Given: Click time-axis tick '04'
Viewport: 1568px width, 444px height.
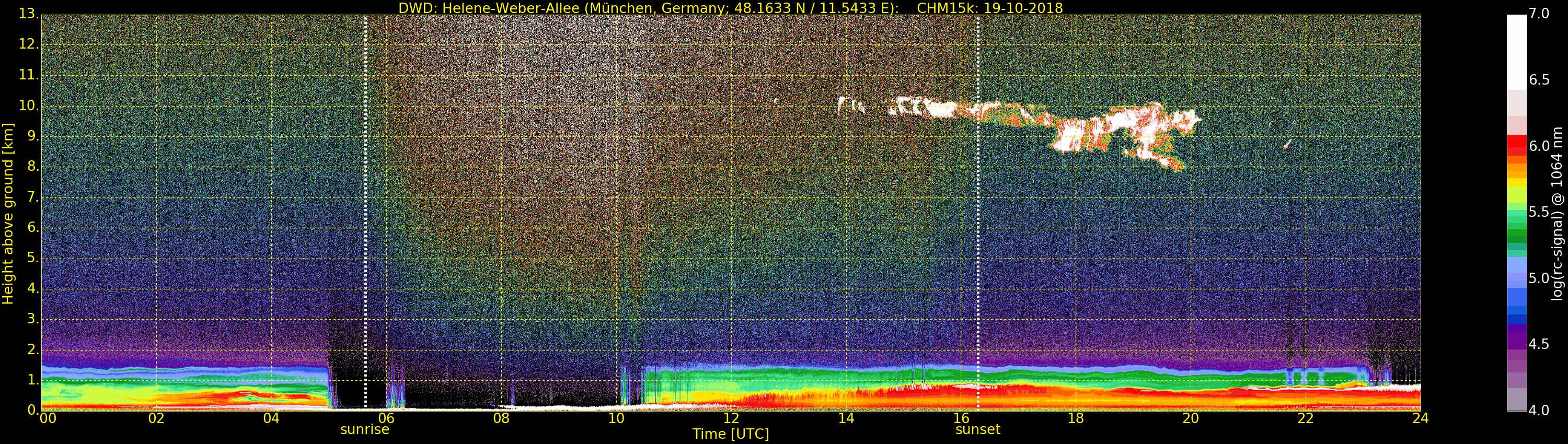Looking at the screenshot, I should coord(271,418).
